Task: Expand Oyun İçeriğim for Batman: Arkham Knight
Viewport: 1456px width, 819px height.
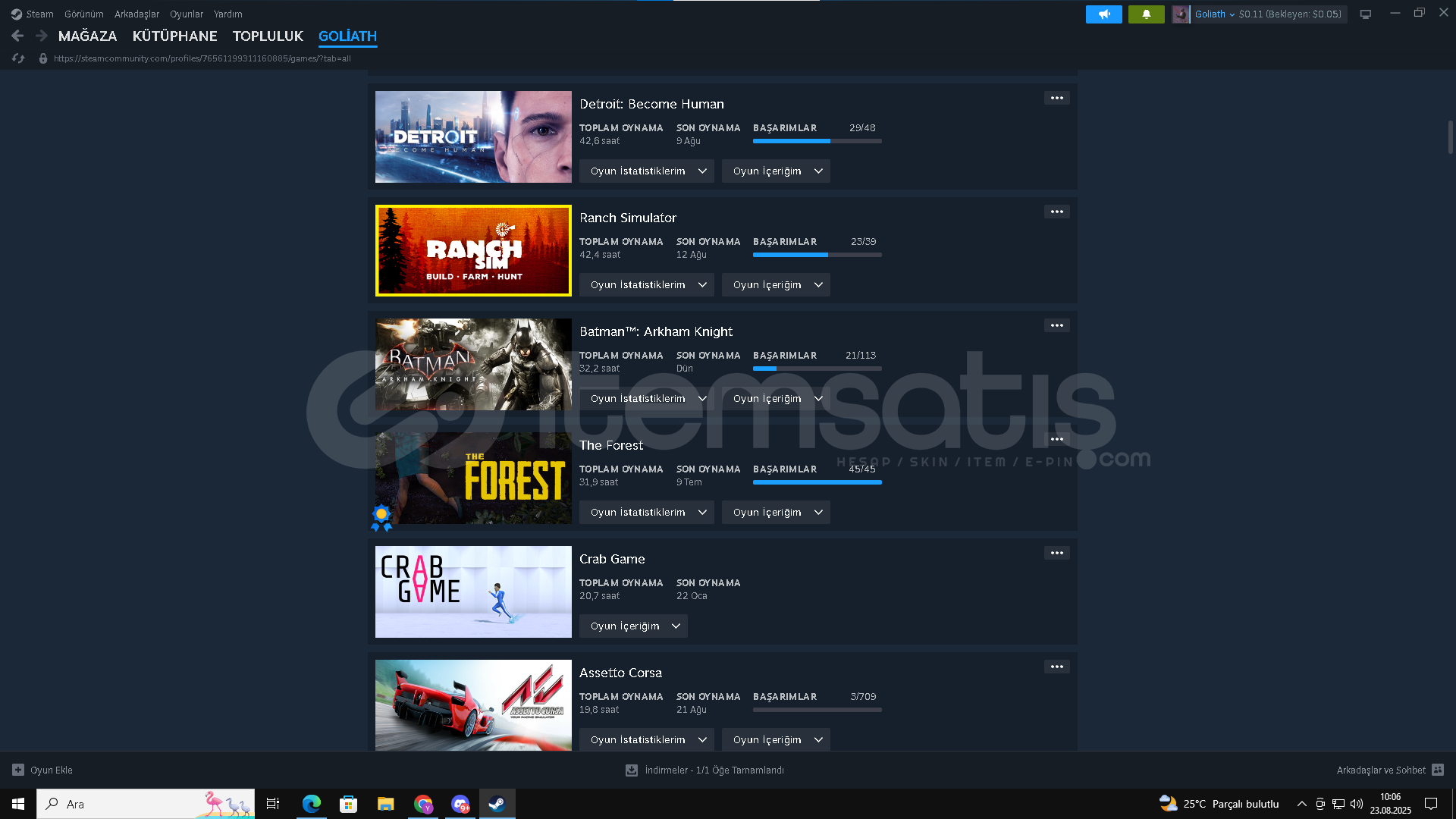Action: [776, 399]
